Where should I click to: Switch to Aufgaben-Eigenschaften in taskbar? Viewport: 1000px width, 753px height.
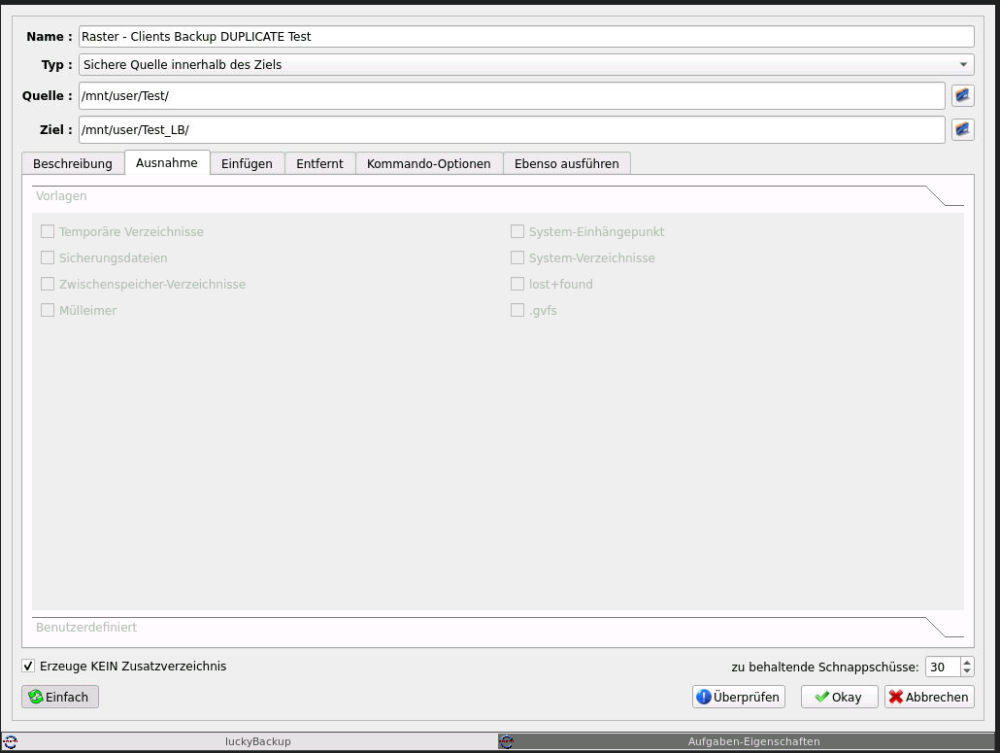[746, 742]
